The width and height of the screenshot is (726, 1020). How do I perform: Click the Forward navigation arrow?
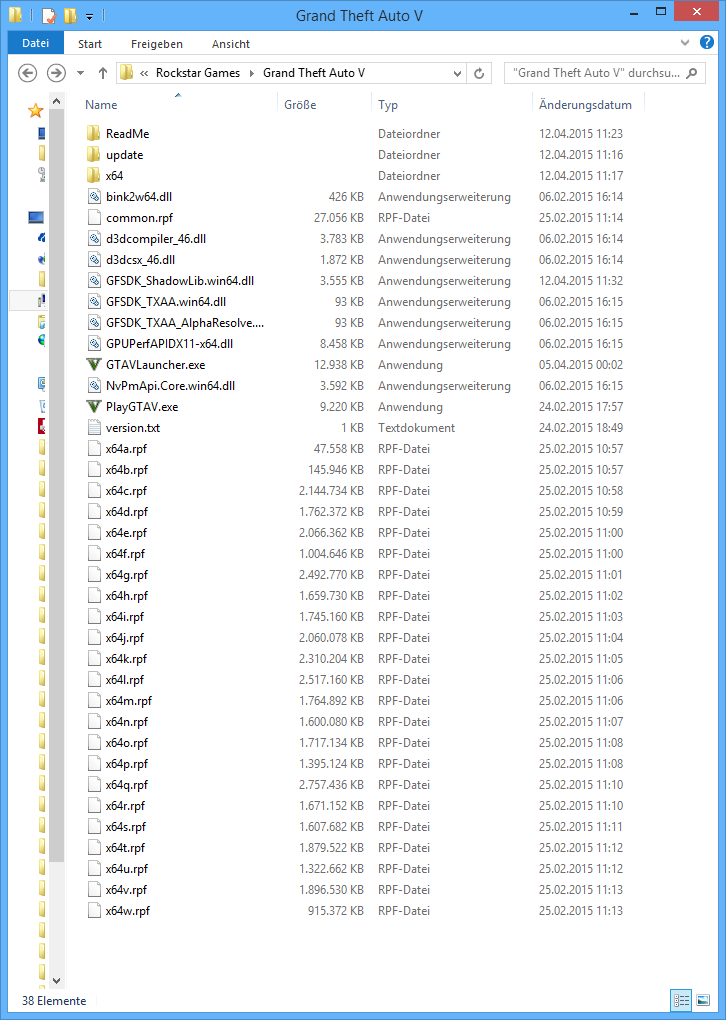pos(57,73)
